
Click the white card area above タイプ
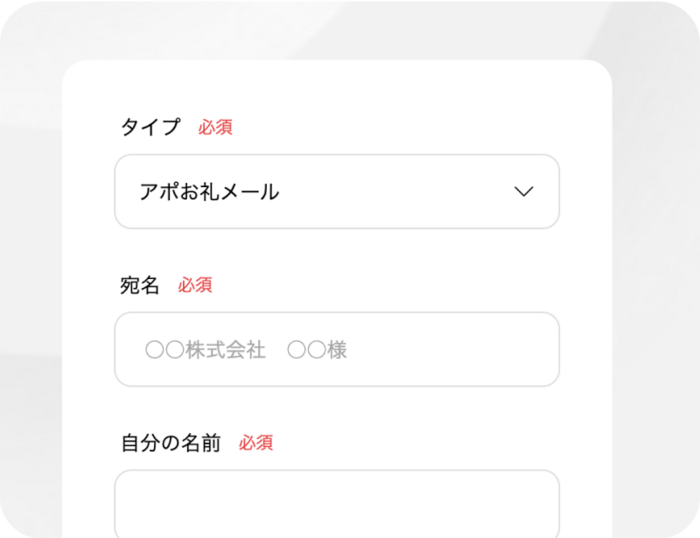tap(337, 87)
